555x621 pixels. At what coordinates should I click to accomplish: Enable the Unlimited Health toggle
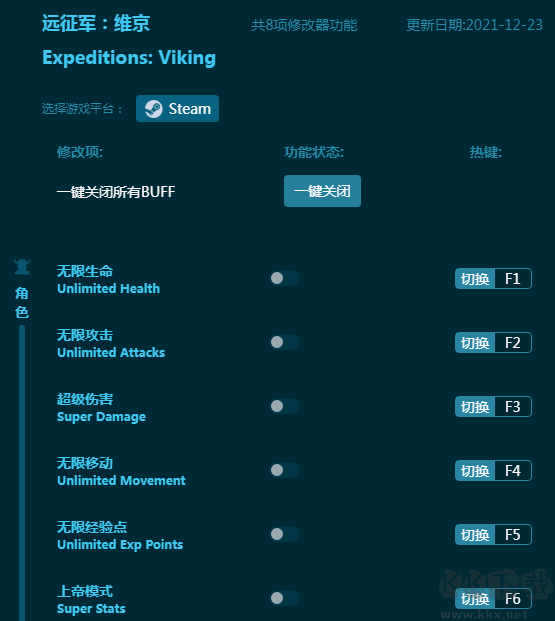click(284, 278)
